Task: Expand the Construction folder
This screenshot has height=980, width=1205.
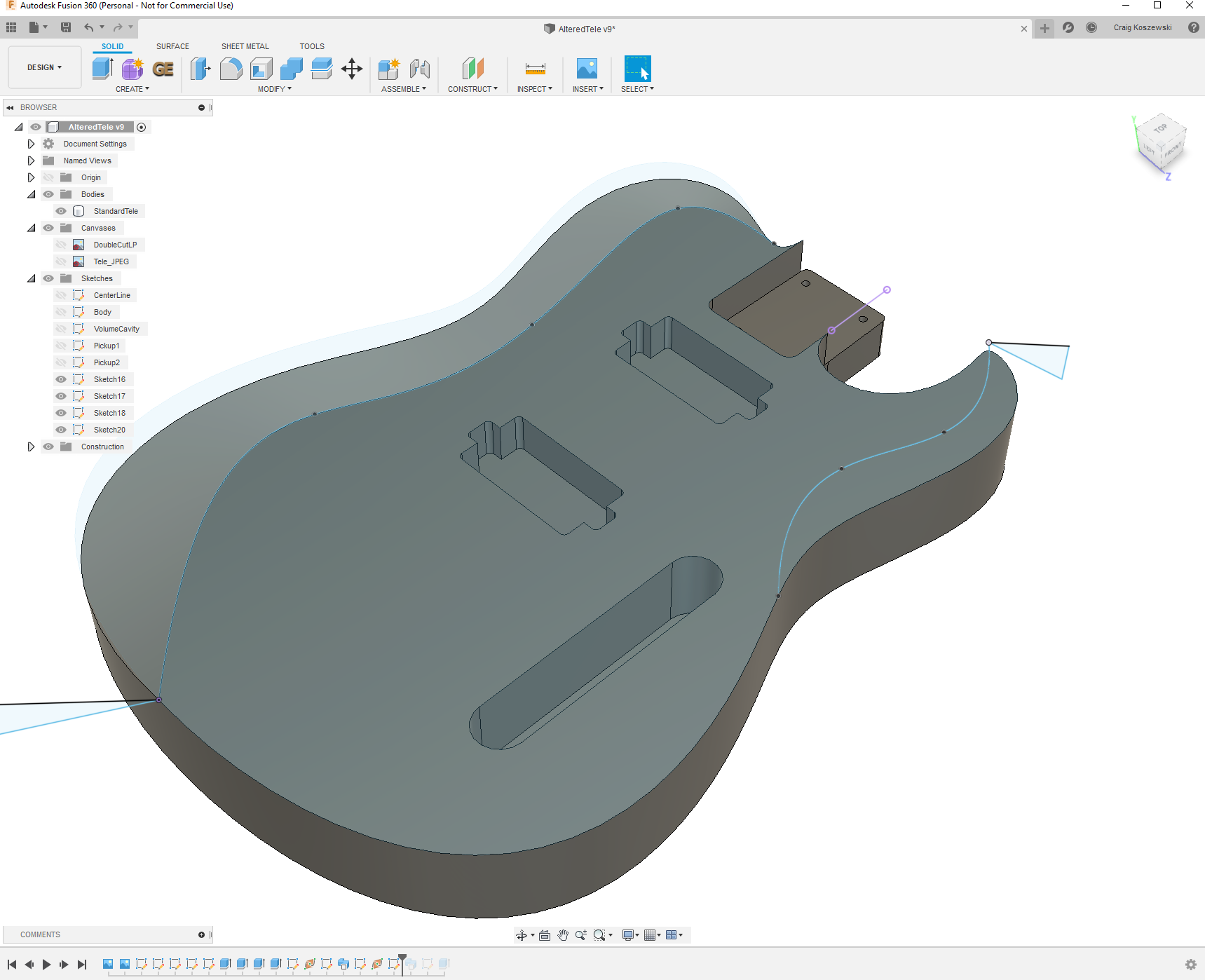Action: point(31,447)
